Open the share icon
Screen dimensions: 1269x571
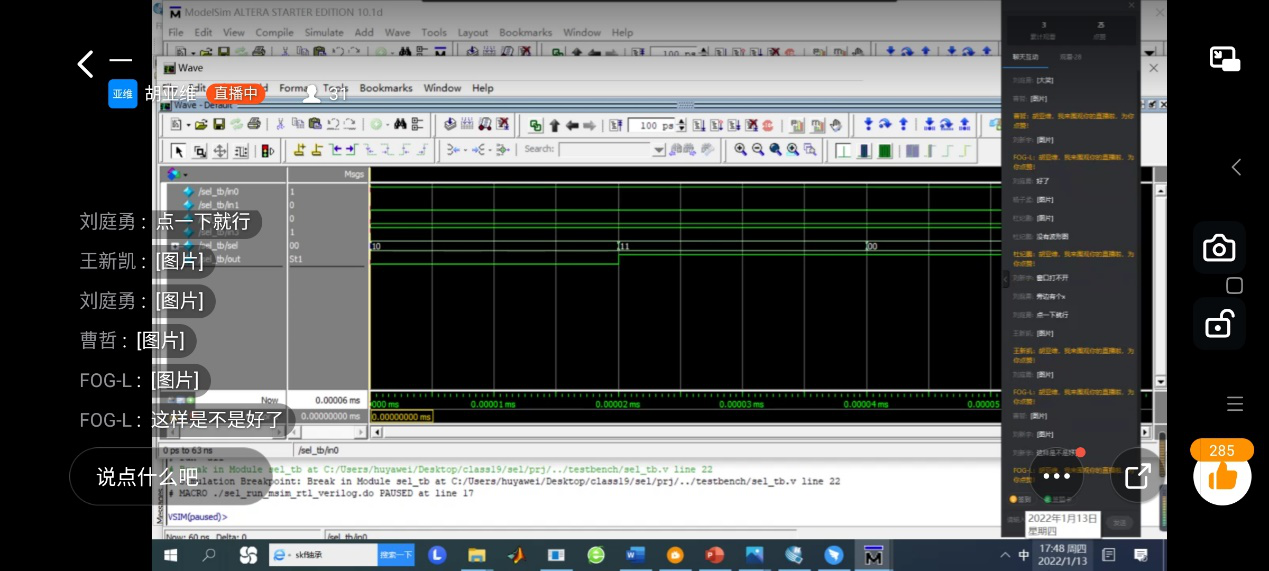1137,476
